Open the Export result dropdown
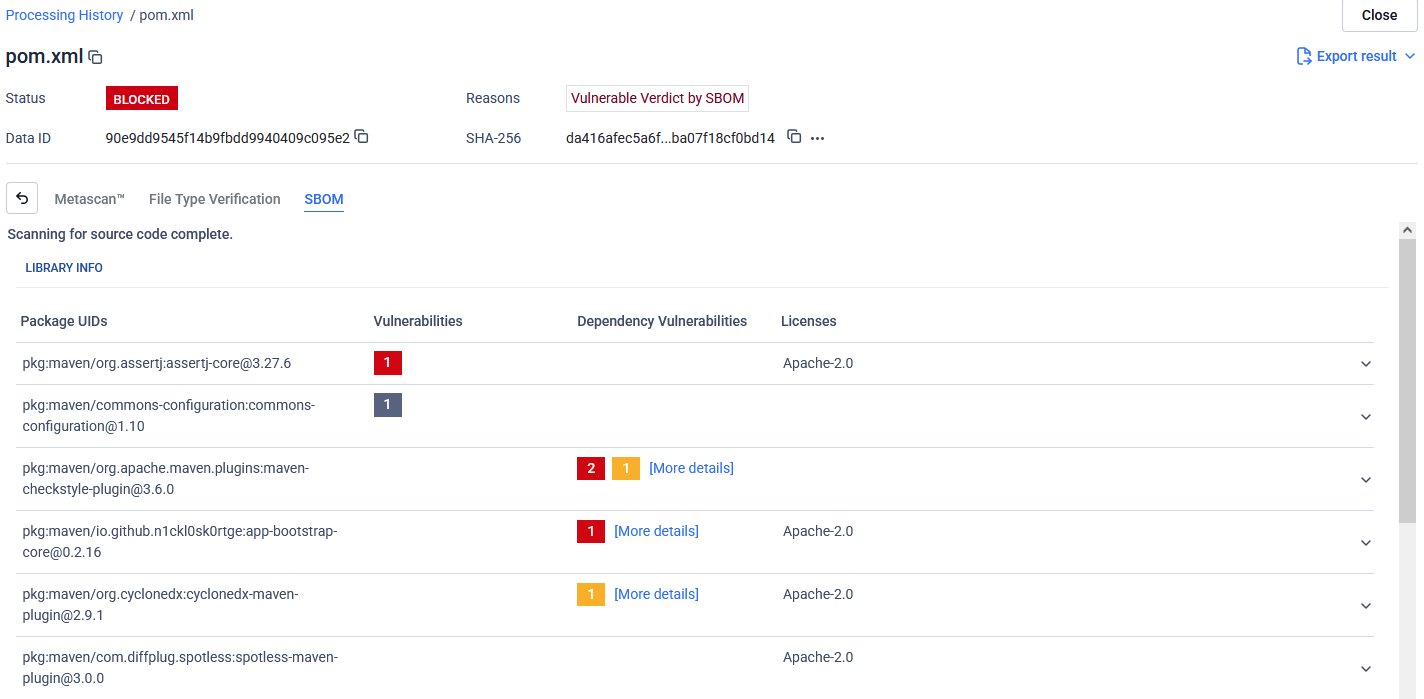Viewport: 1424px width, 699px height. point(1409,56)
